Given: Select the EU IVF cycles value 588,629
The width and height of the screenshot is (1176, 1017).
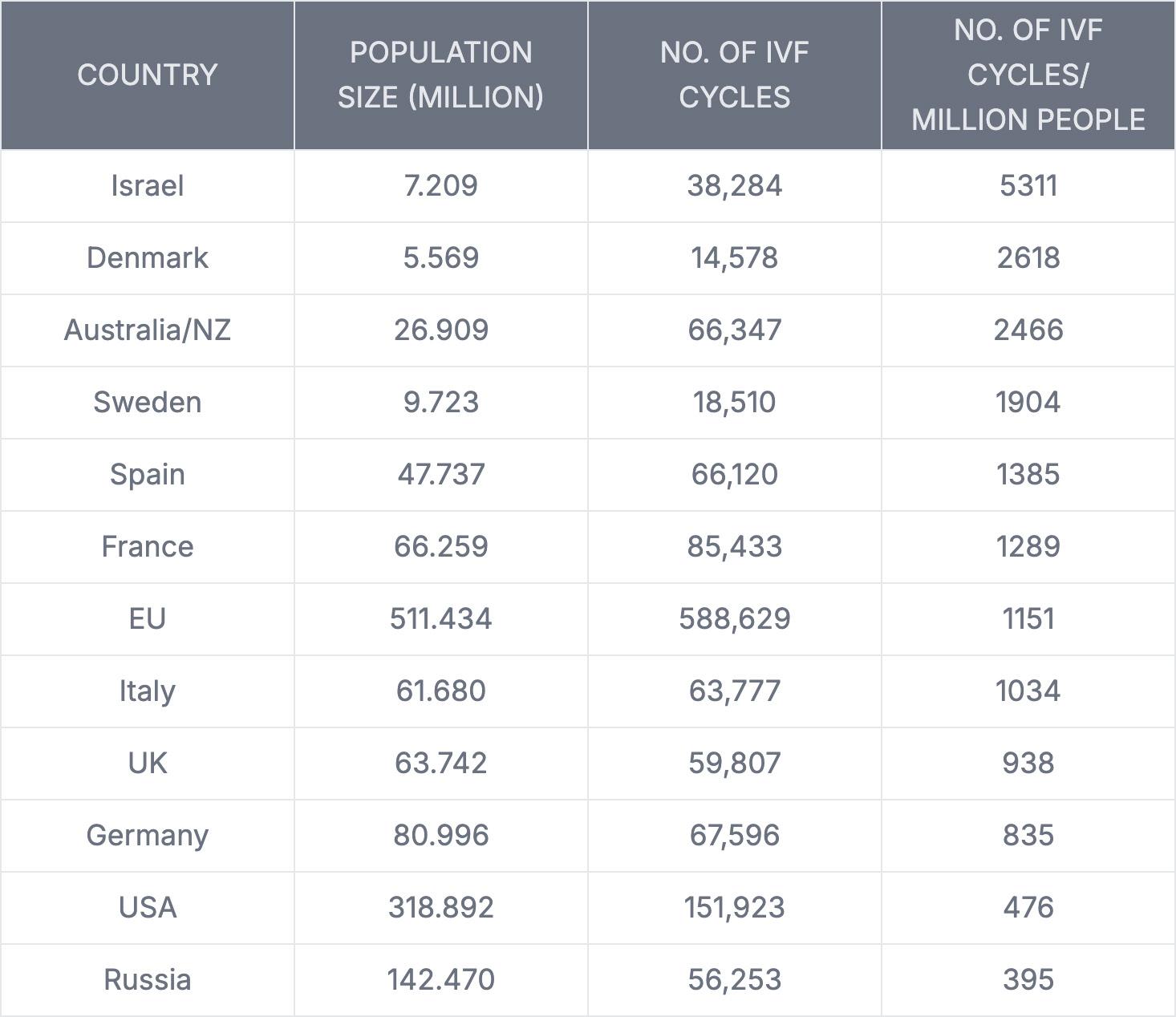Looking at the screenshot, I should coord(734,619).
